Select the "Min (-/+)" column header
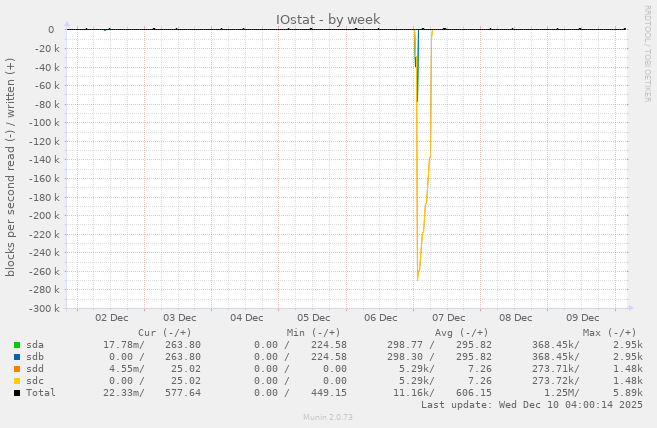 313,333
